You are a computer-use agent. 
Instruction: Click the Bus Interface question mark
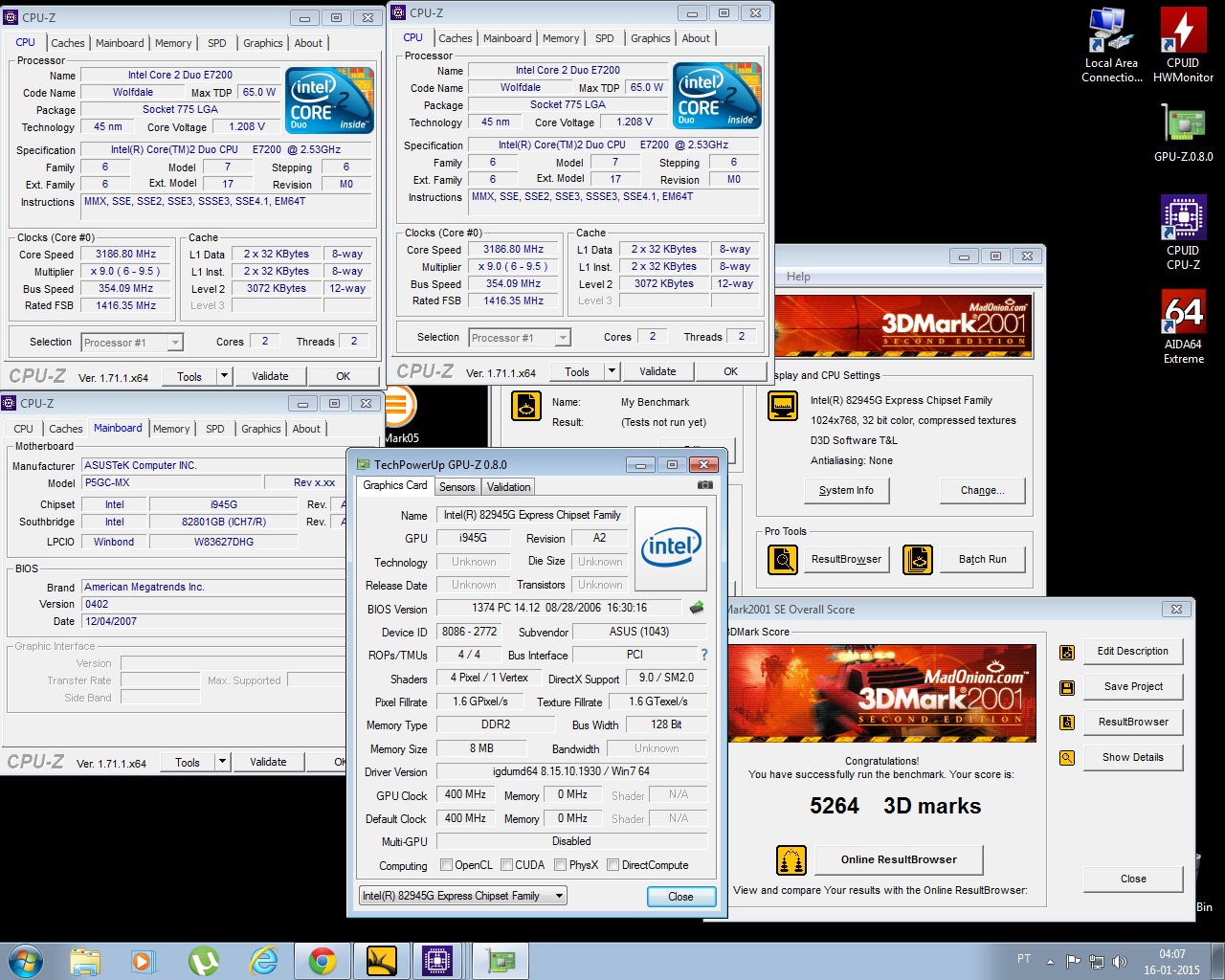coord(704,655)
